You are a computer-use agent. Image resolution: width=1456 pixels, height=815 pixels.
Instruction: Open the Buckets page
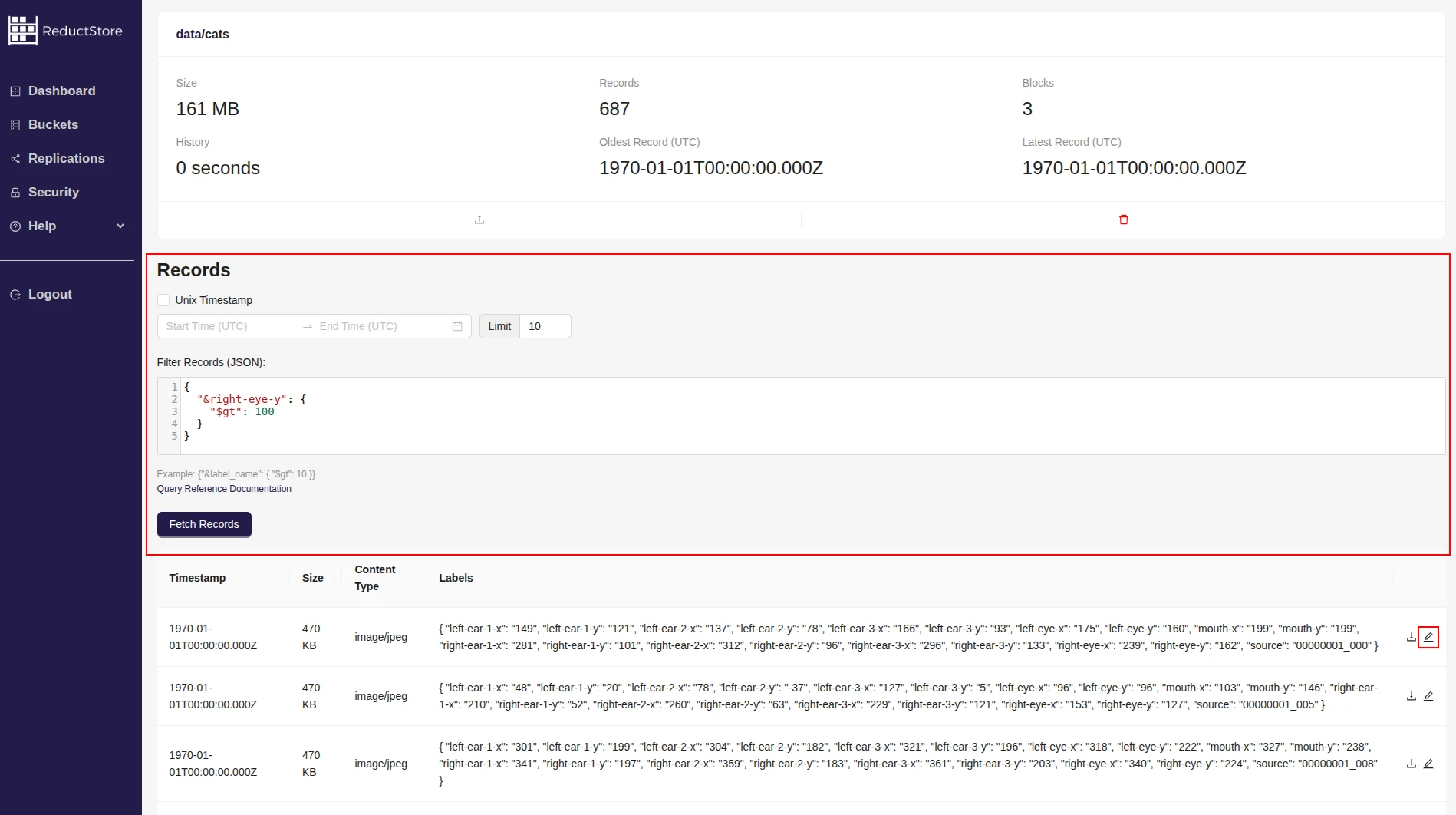click(x=52, y=124)
